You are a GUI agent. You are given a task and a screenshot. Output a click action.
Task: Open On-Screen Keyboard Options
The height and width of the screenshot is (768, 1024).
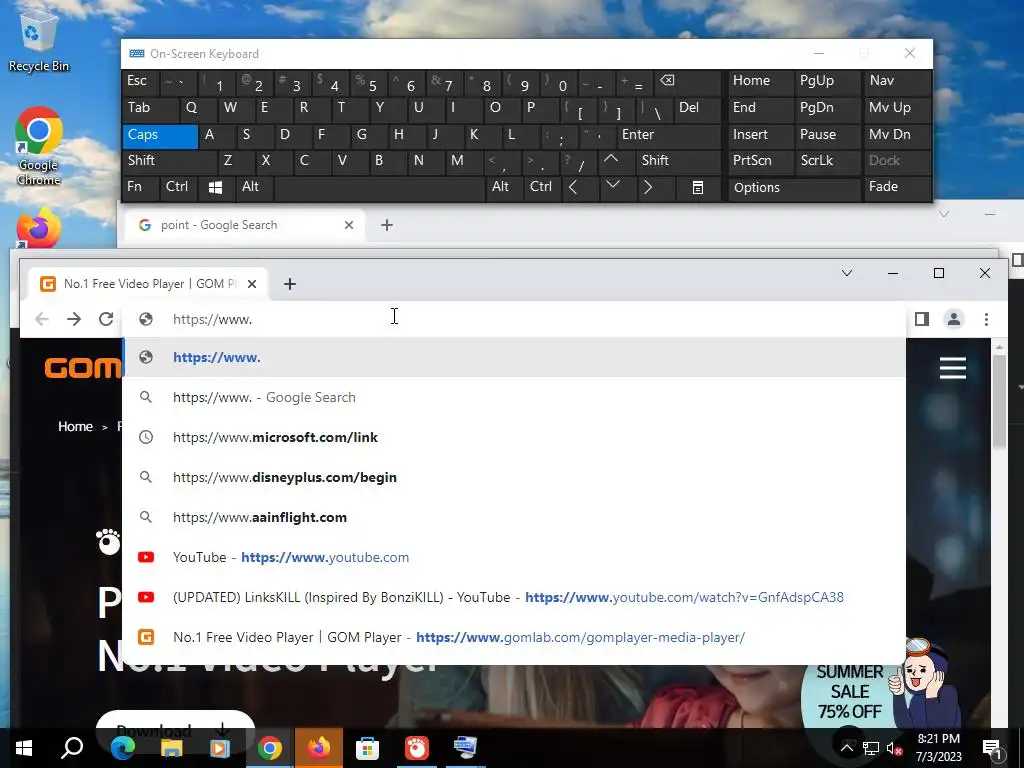click(x=793, y=187)
